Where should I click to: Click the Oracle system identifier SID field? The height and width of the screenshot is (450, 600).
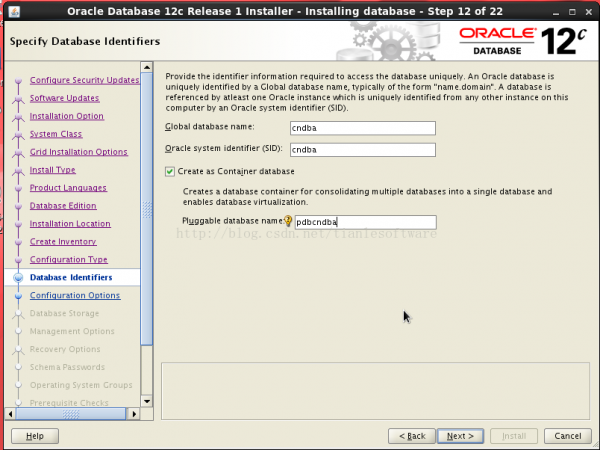click(362, 150)
